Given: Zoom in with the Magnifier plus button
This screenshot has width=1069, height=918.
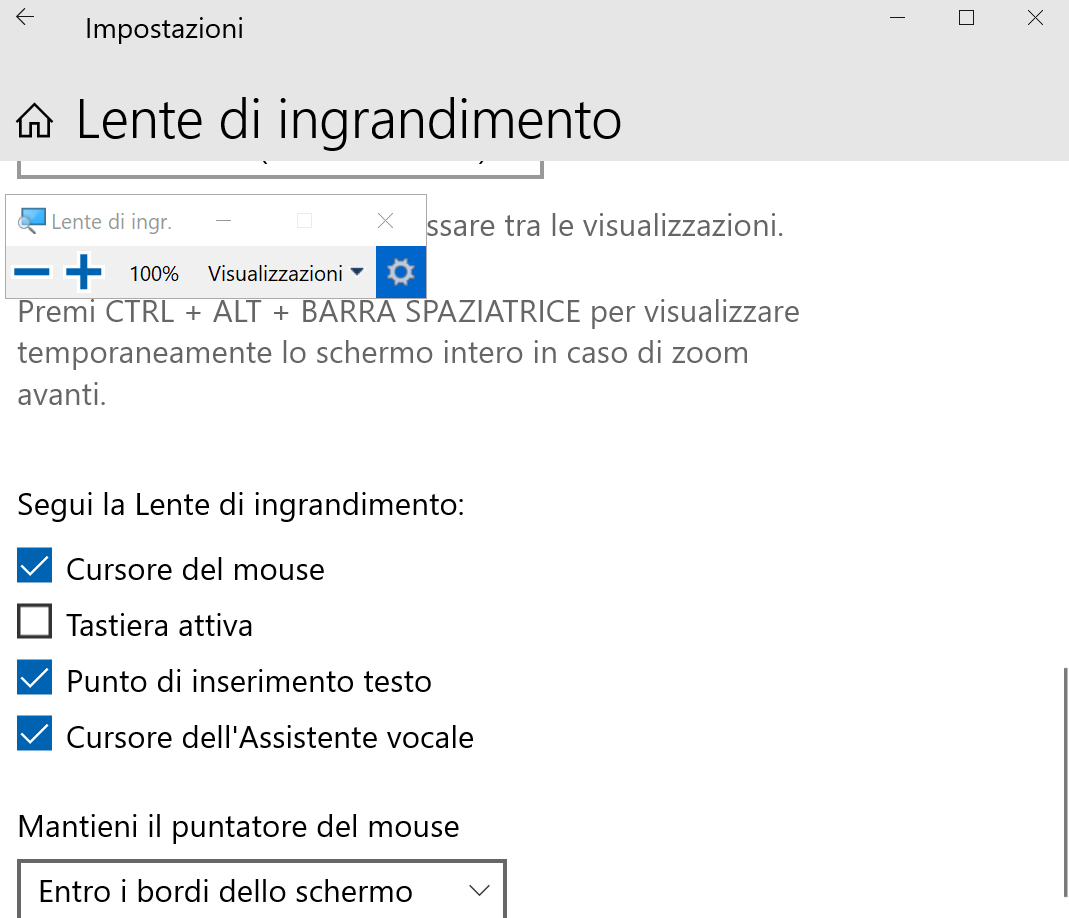Looking at the screenshot, I should (83, 272).
